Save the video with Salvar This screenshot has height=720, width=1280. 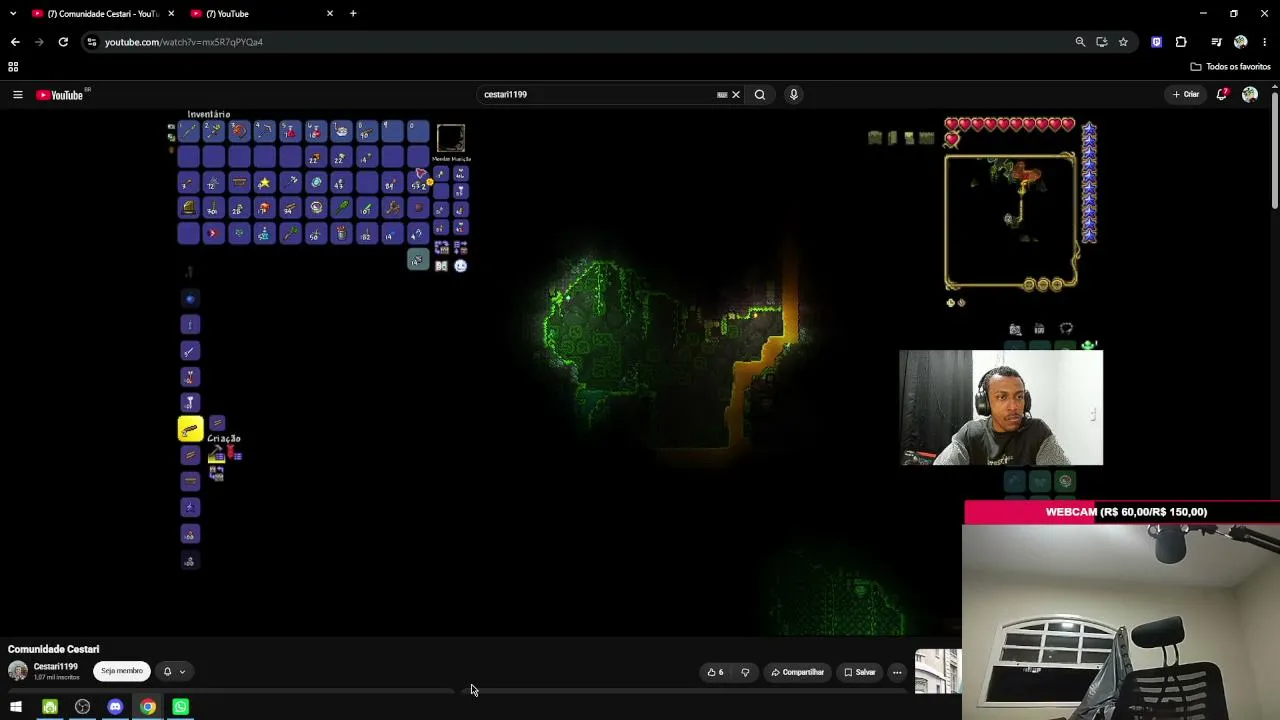(x=859, y=672)
